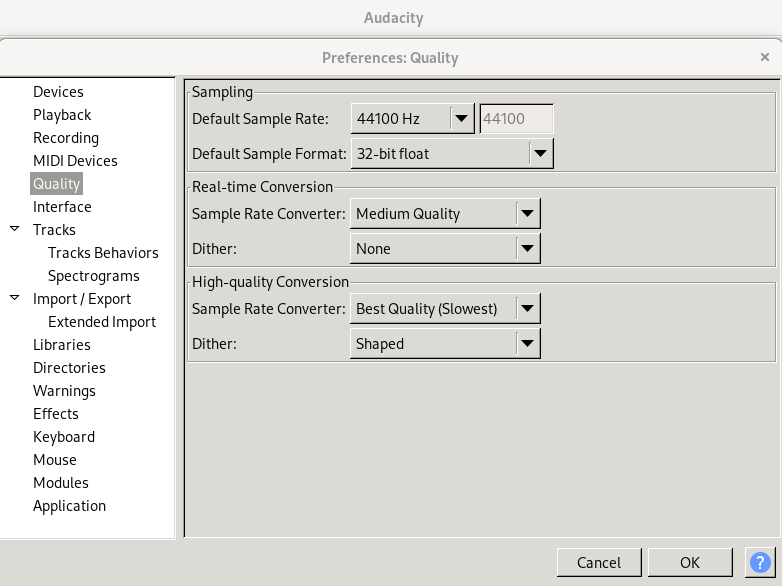Go to Keyboard preferences
Image resolution: width=782 pixels, height=586 pixels.
click(x=63, y=437)
